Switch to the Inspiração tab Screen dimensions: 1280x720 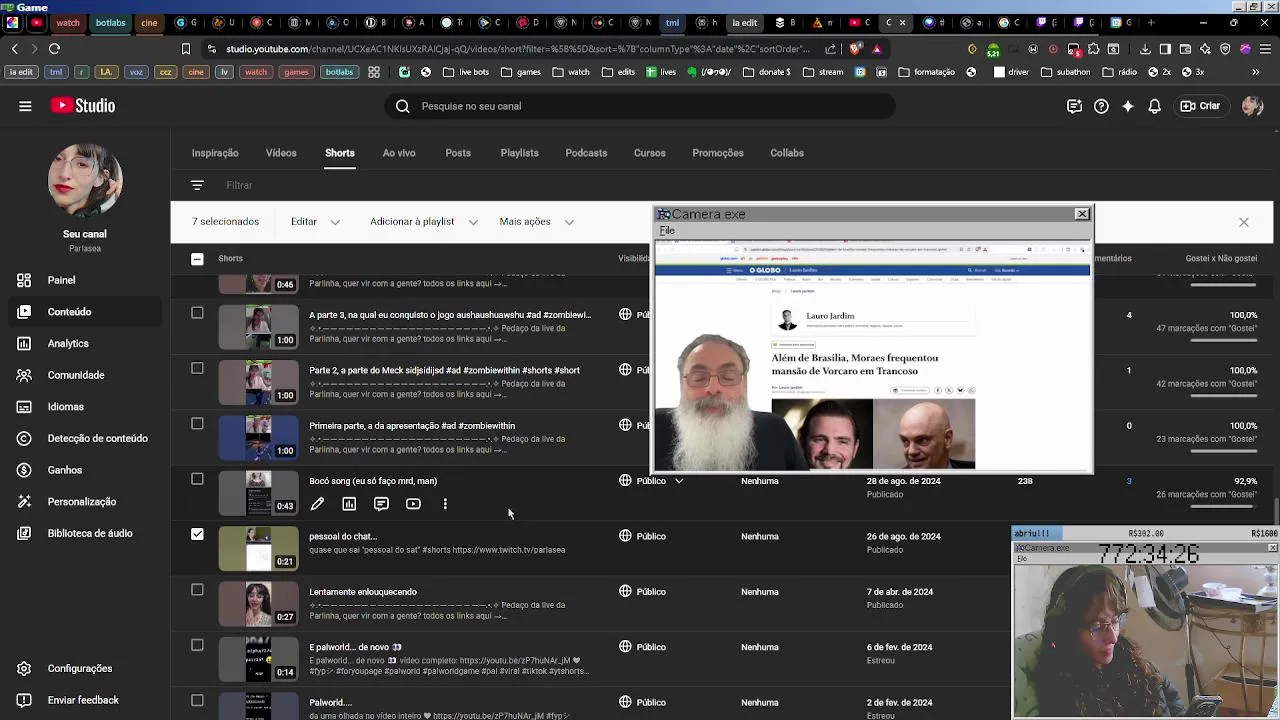click(x=215, y=153)
